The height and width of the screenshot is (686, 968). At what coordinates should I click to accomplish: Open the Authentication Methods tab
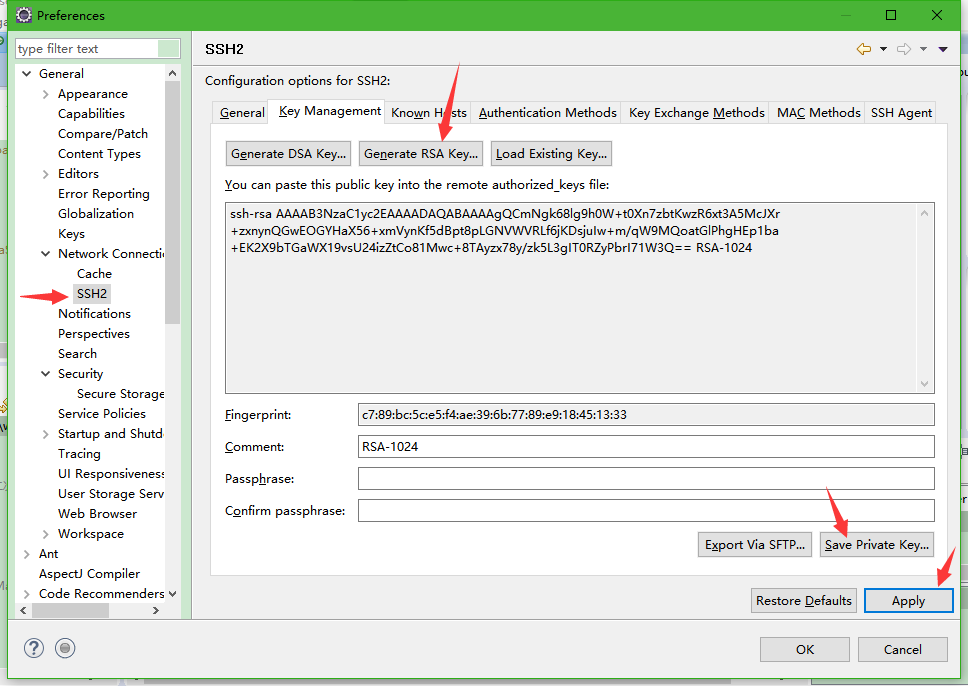point(547,112)
